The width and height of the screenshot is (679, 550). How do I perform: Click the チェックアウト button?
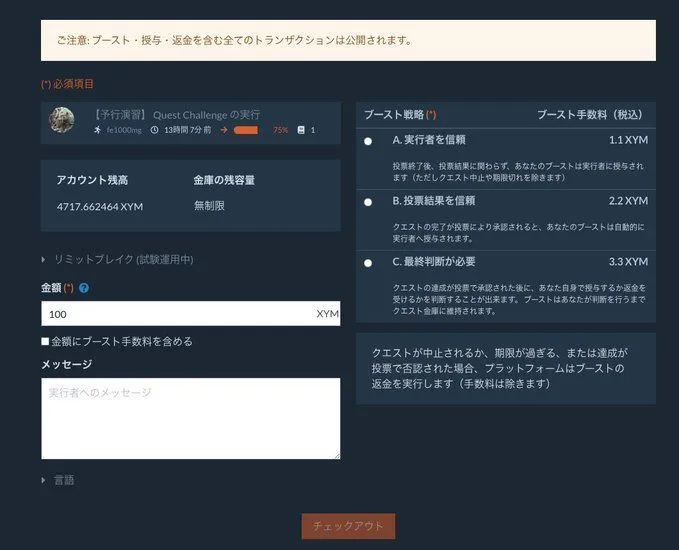point(348,526)
